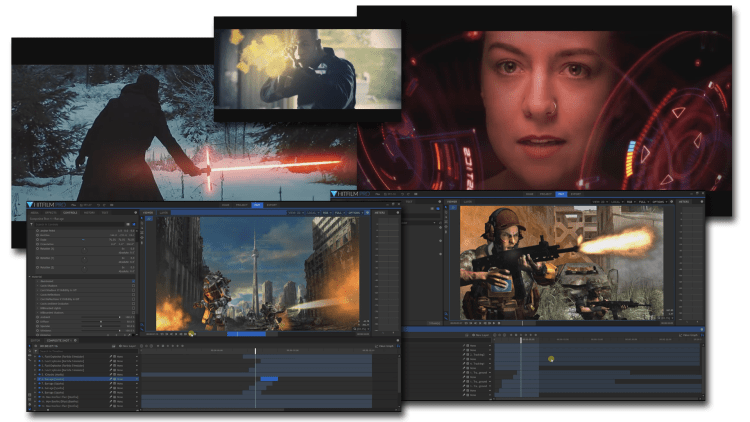
Task: Click the HitFilm logo in right window
Action: point(351,194)
